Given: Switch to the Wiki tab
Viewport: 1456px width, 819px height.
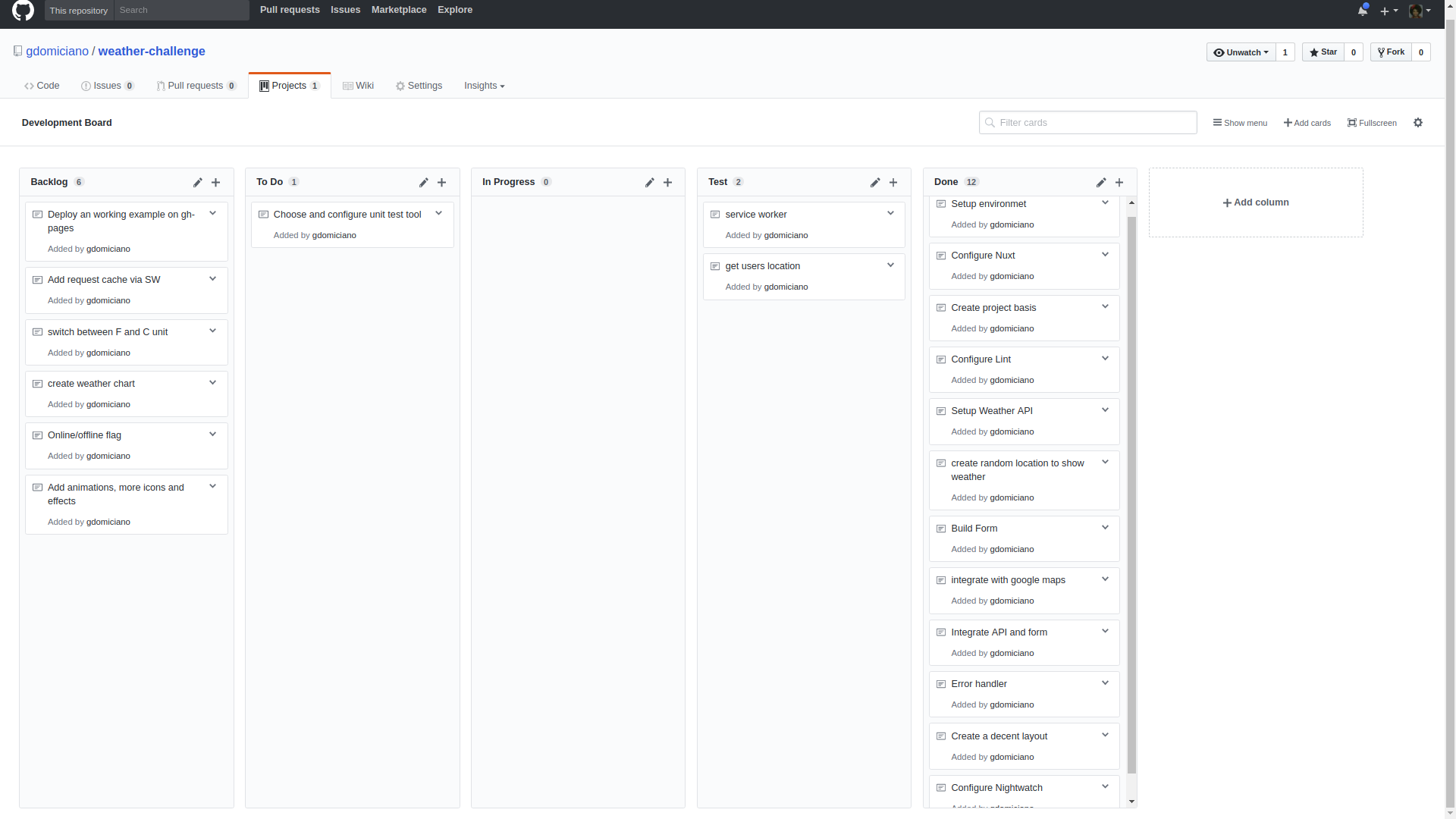Looking at the screenshot, I should click(x=358, y=86).
